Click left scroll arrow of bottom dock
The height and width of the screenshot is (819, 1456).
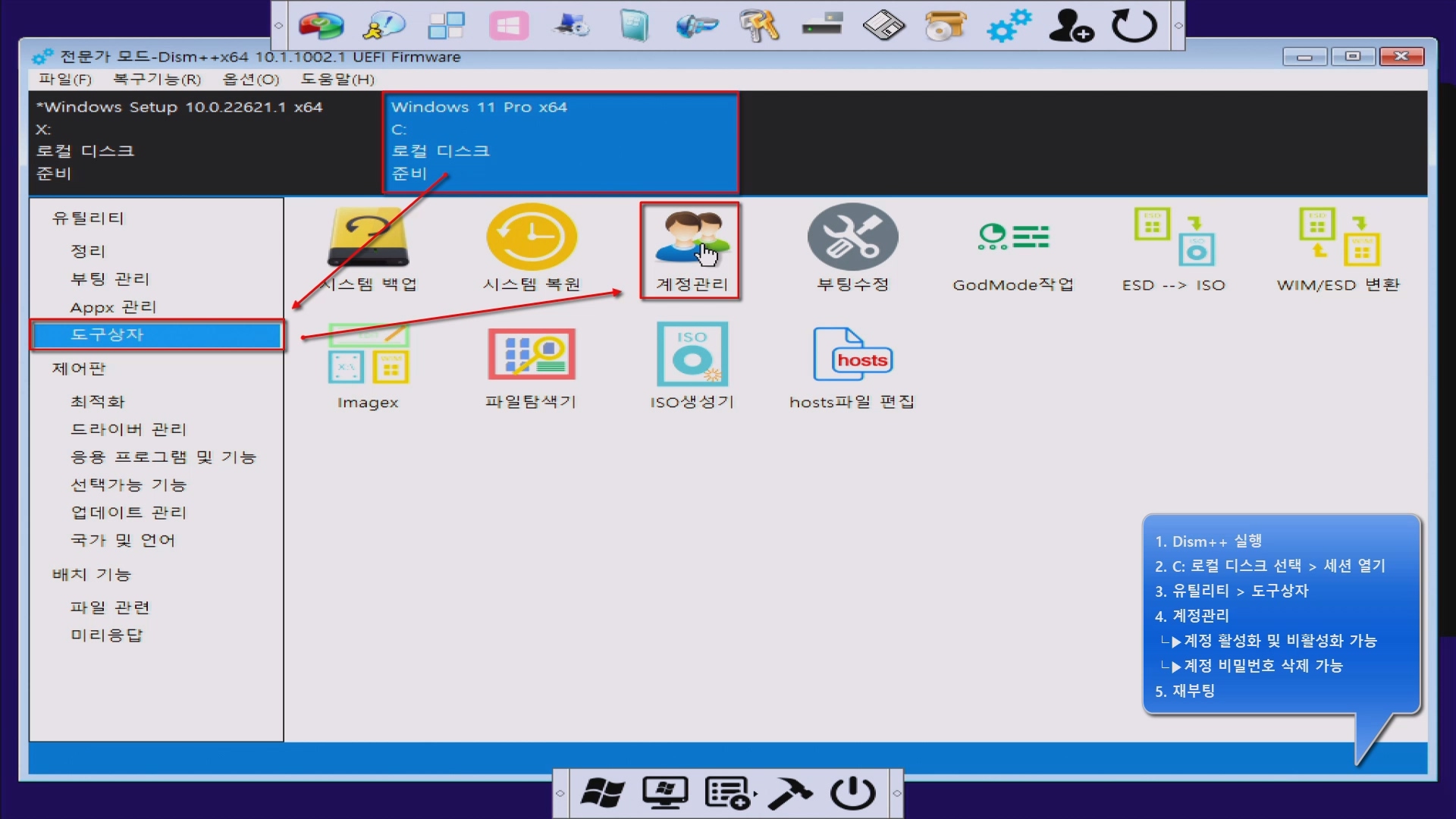pyautogui.click(x=560, y=793)
